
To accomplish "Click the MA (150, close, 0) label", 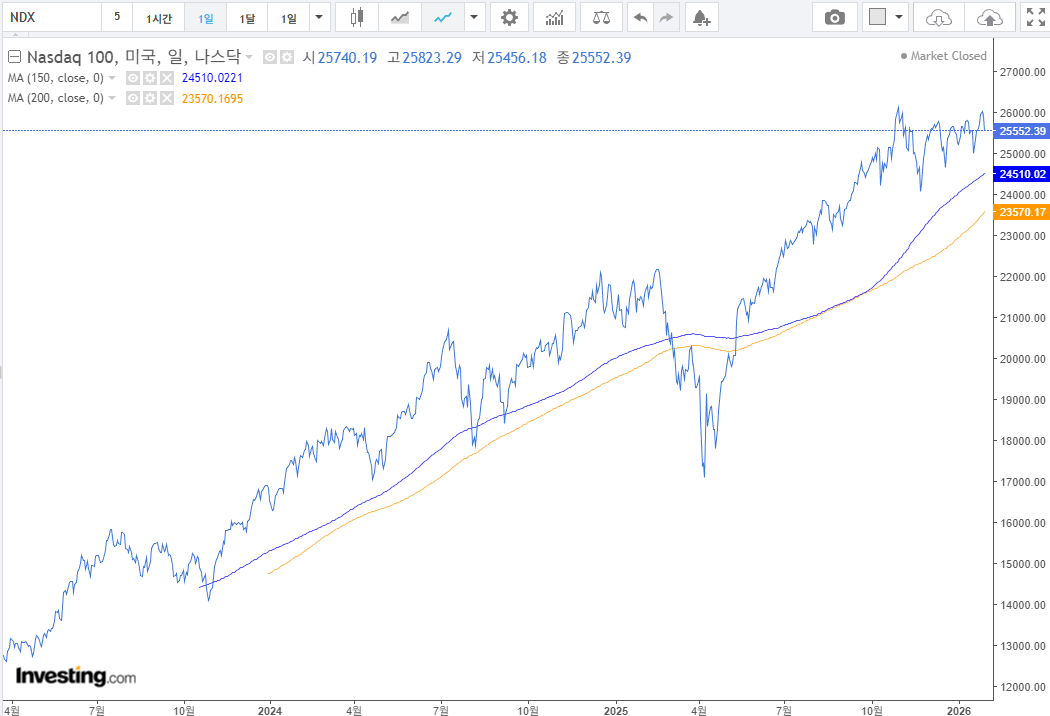I will click(x=56, y=78).
